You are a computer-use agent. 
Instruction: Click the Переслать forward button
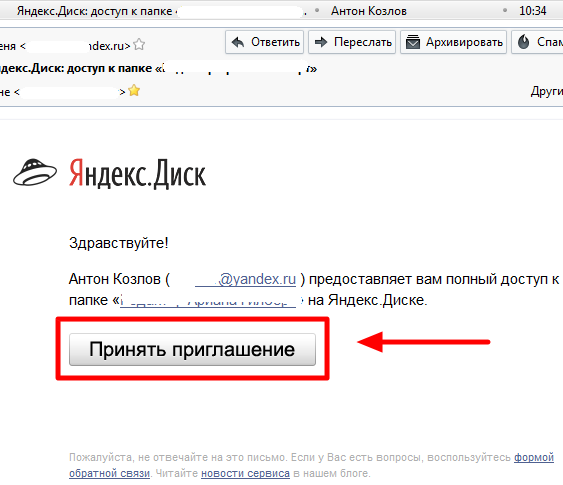point(352,42)
